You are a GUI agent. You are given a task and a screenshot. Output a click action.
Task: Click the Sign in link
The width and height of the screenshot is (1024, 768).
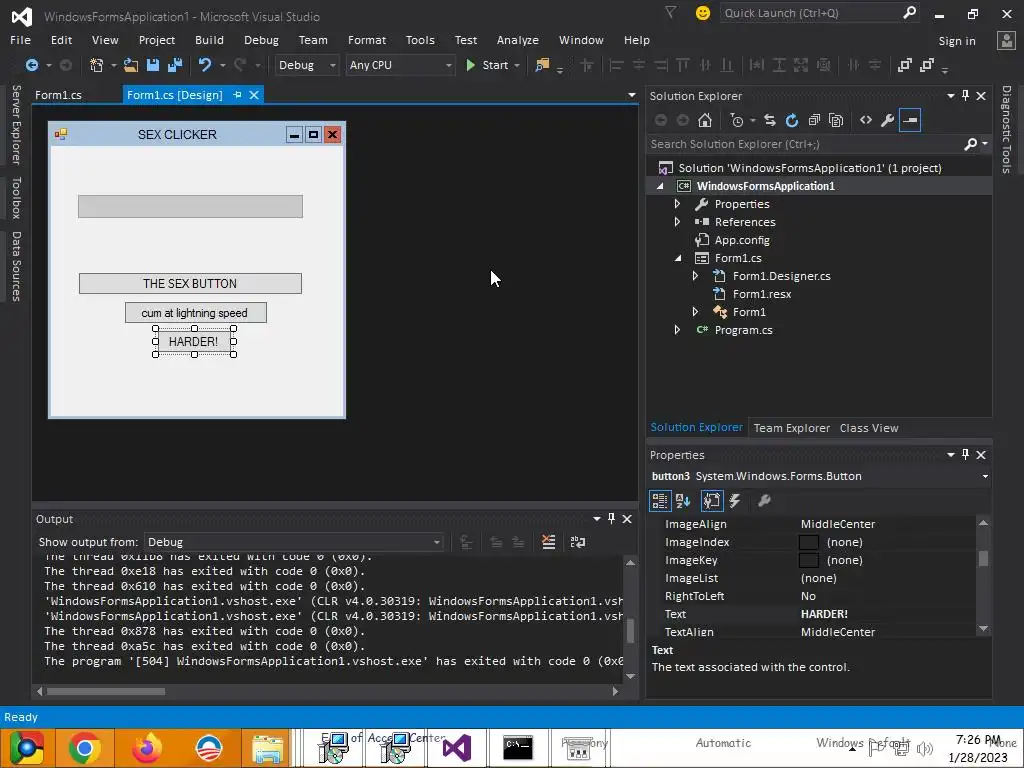(957, 40)
